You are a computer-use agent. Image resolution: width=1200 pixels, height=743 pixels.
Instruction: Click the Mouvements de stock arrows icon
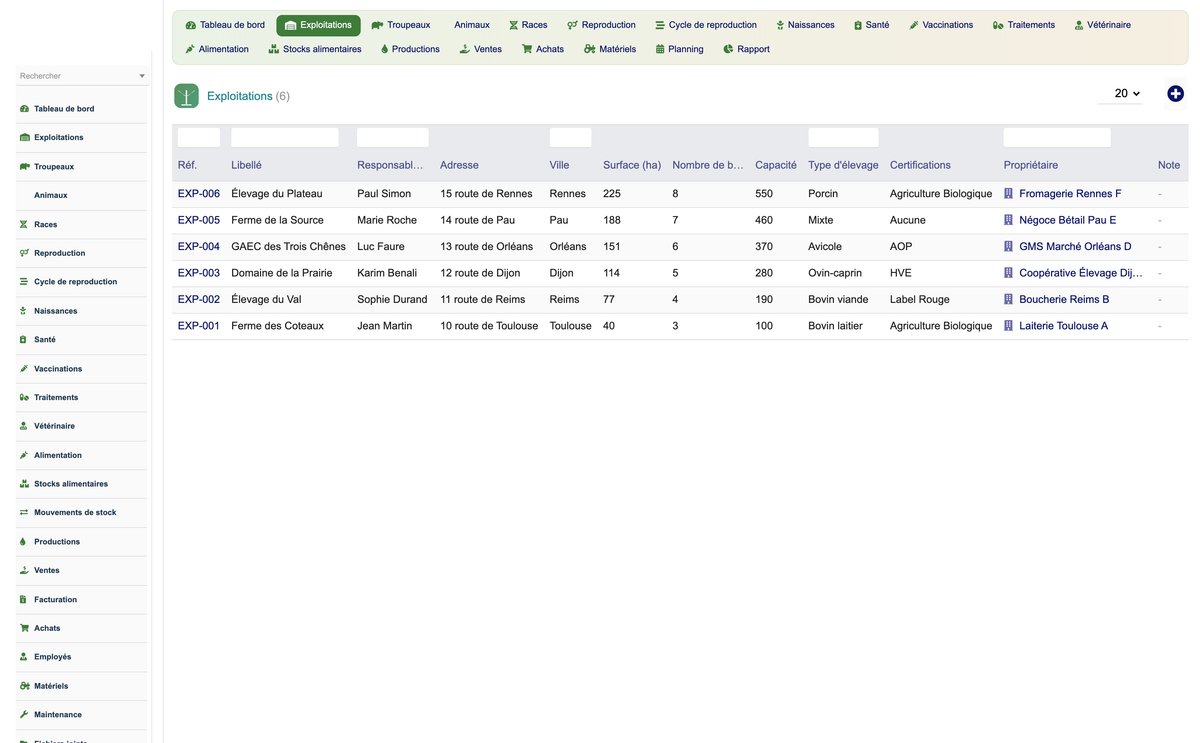pos(24,513)
